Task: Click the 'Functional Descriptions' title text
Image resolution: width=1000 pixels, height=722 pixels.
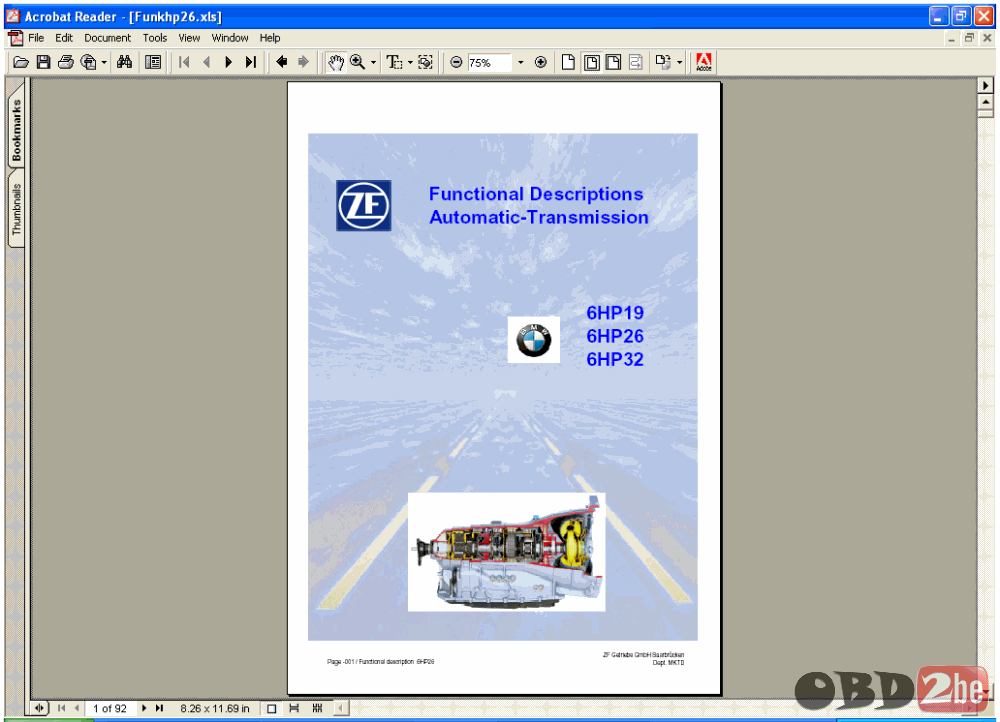Action: 536,194
